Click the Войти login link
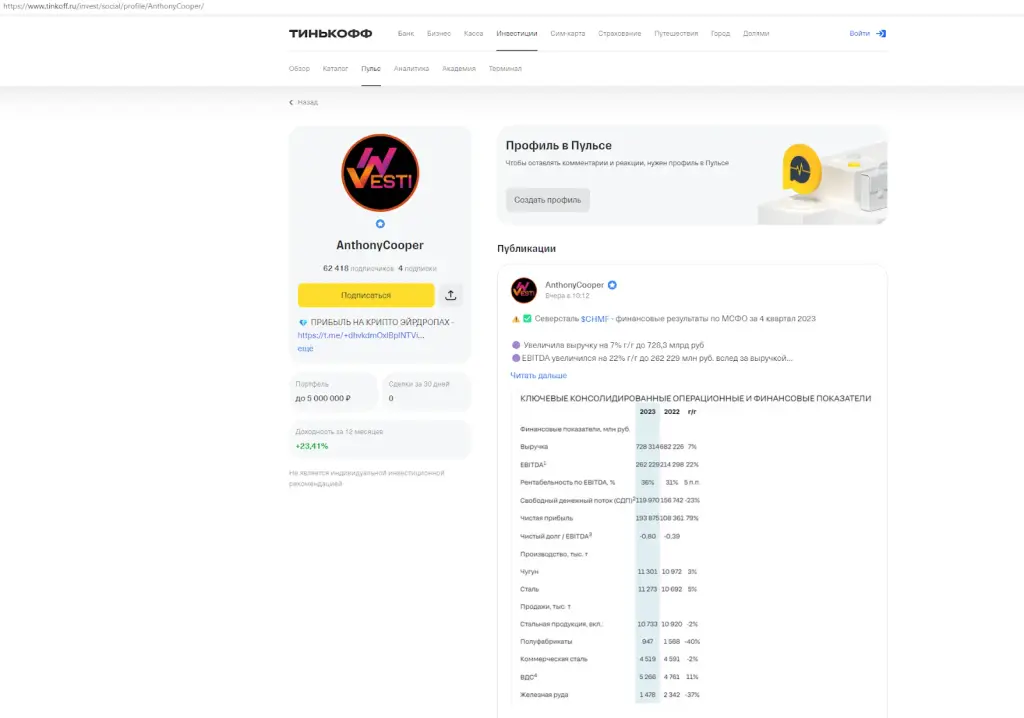 click(x=859, y=33)
